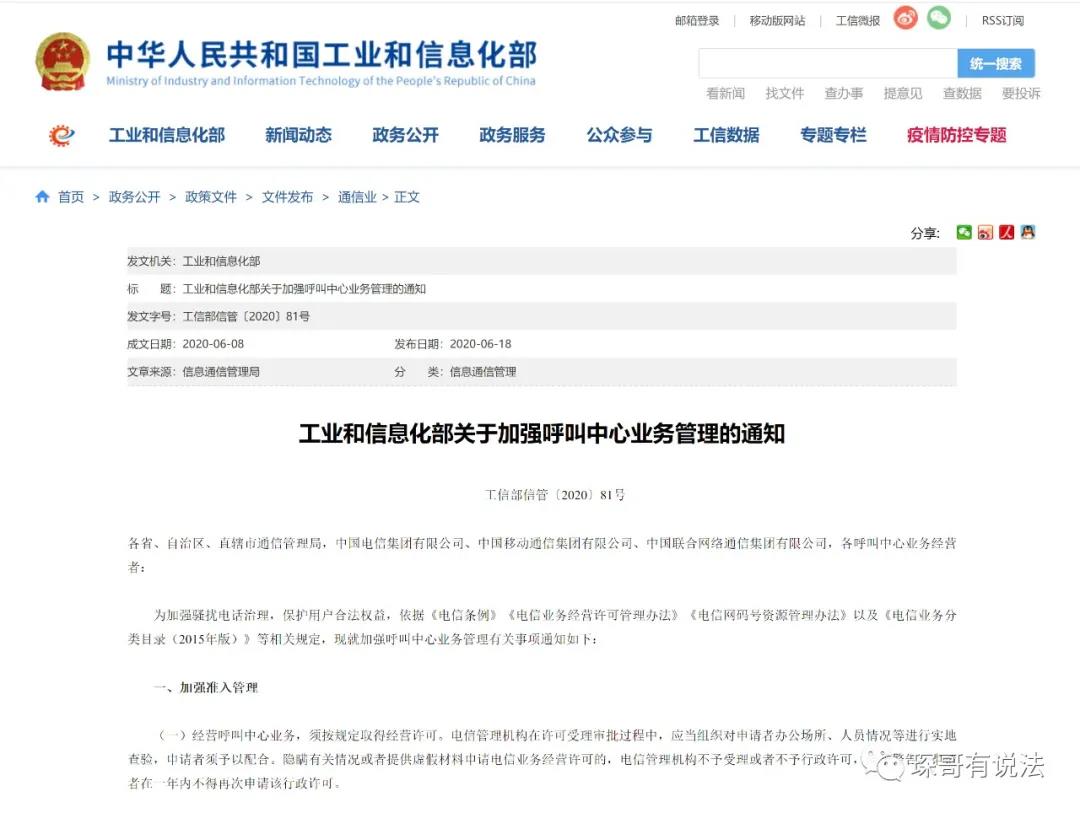Viewport: 1080px width, 813px height.
Task: Open 疫情防控专题 nav menu
Action: [957, 135]
